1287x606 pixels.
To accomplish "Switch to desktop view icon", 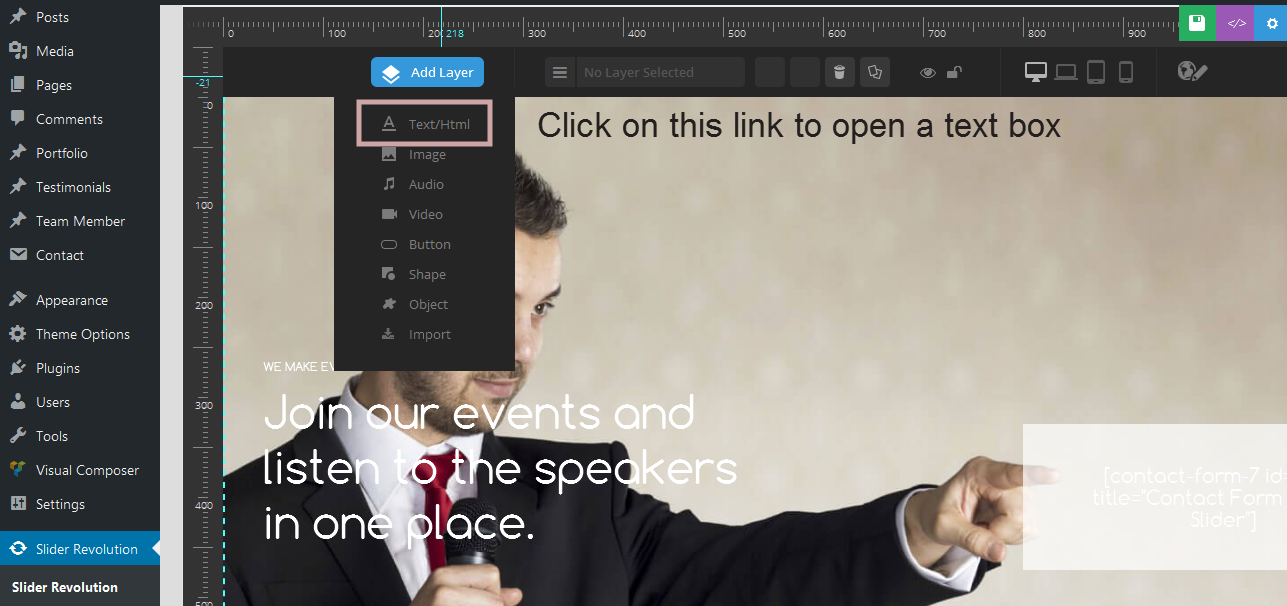I will 1036,72.
